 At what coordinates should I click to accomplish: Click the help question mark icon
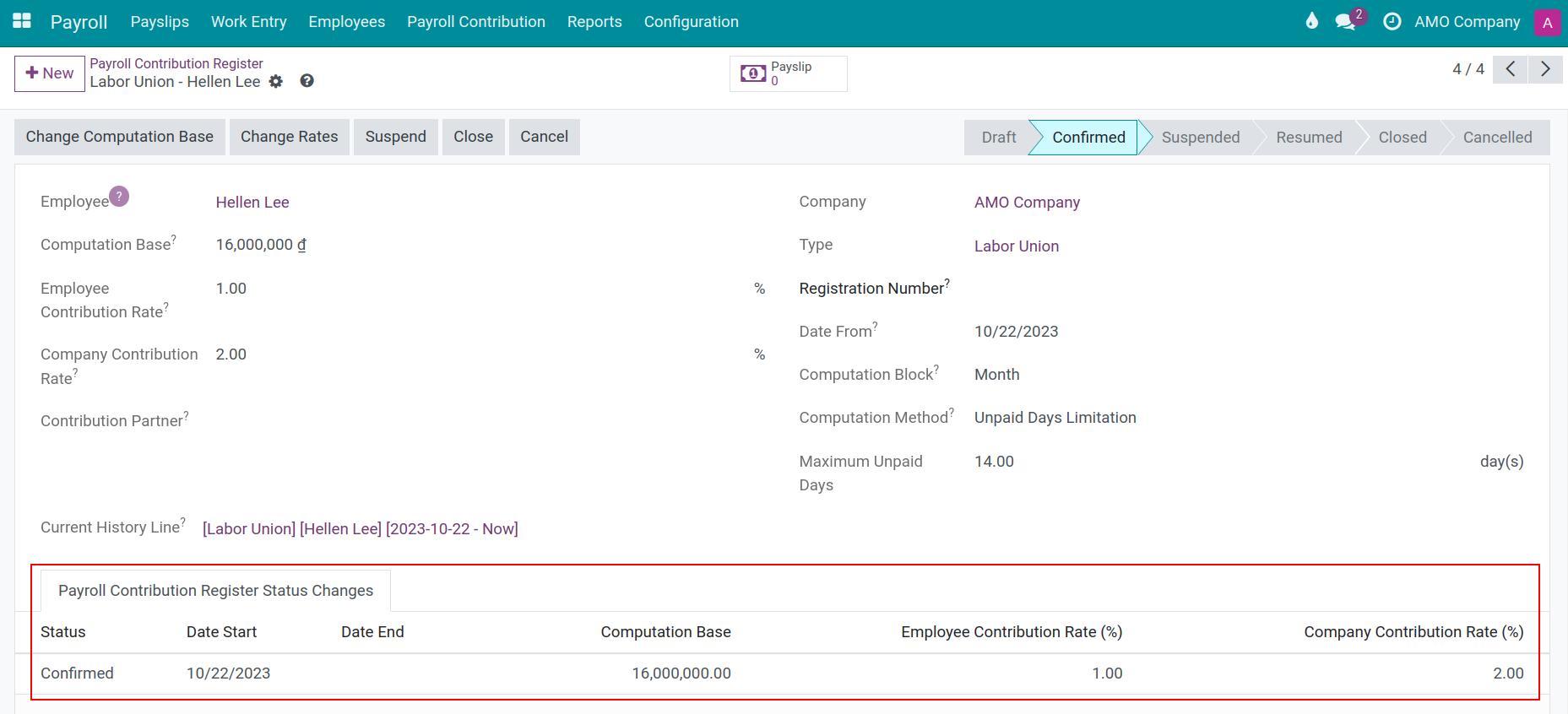tap(307, 81)
